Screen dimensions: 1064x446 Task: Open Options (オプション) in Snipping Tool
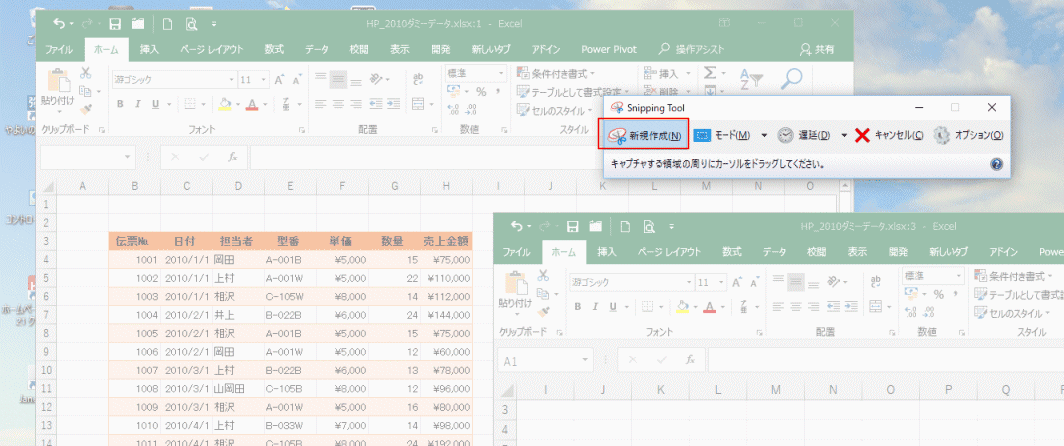(x=968, y=135)
